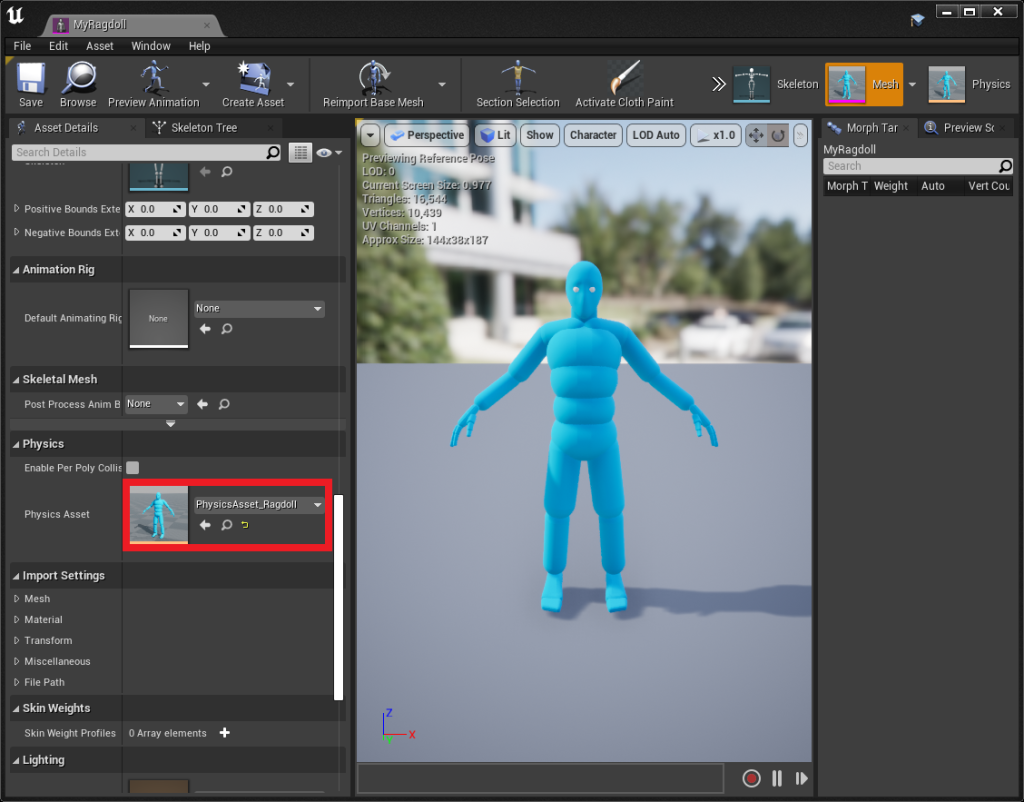Open the Show viewport options
This screenshot has height=802, width=1024.
[x=539, y=134]
